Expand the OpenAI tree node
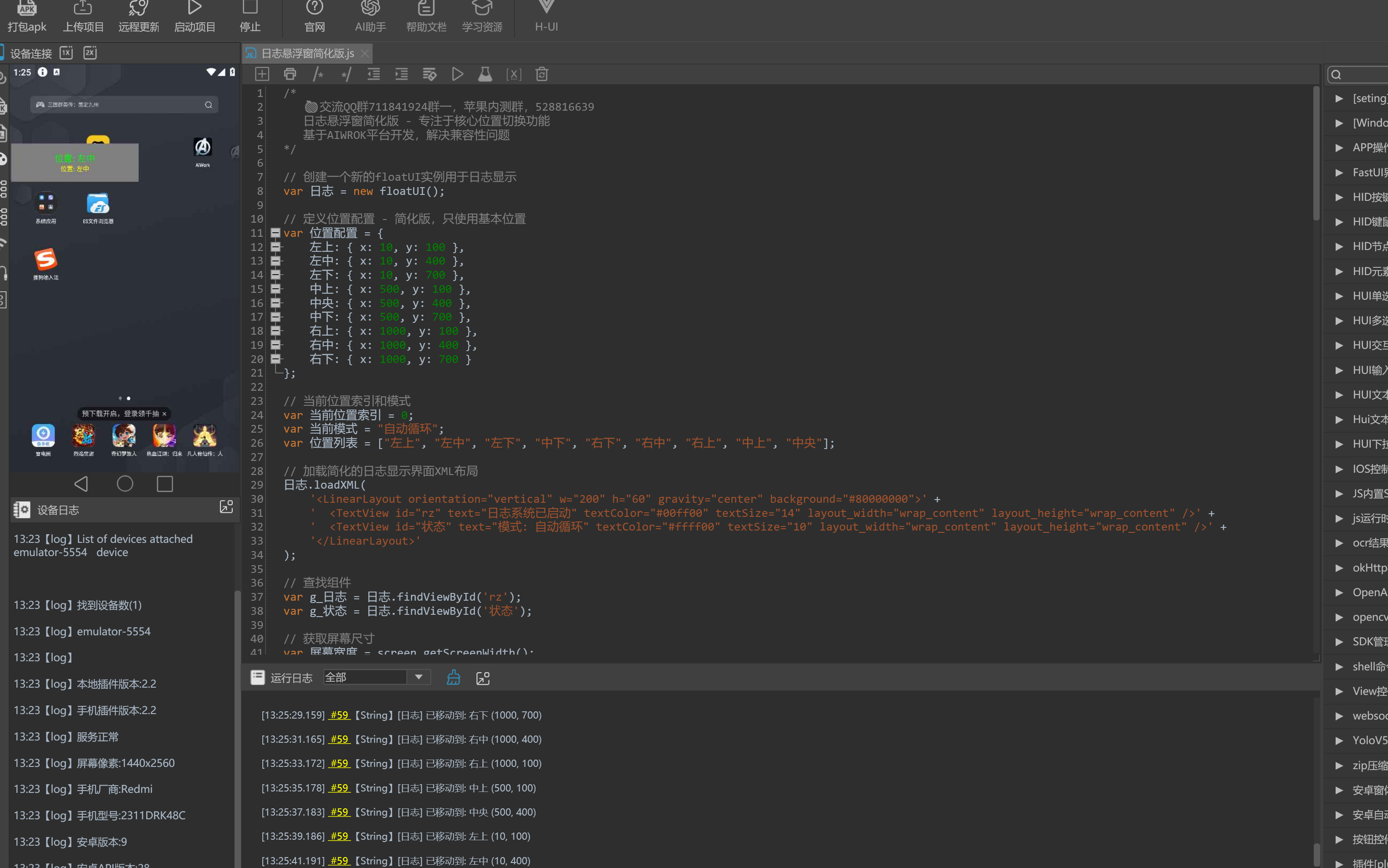1388x868 pixels. click(x=1339, y=592)
